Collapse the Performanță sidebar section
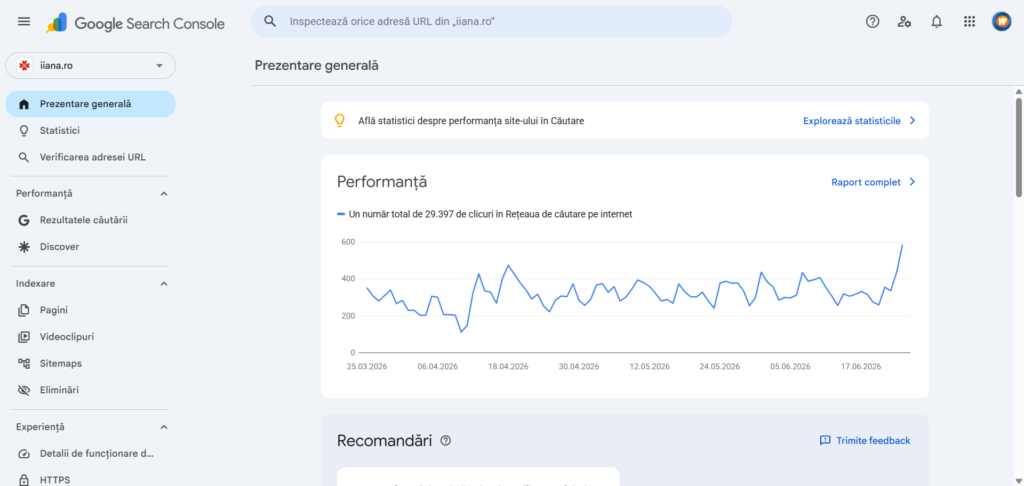The width and height of the screenshot is (1024, 486). 164,194
